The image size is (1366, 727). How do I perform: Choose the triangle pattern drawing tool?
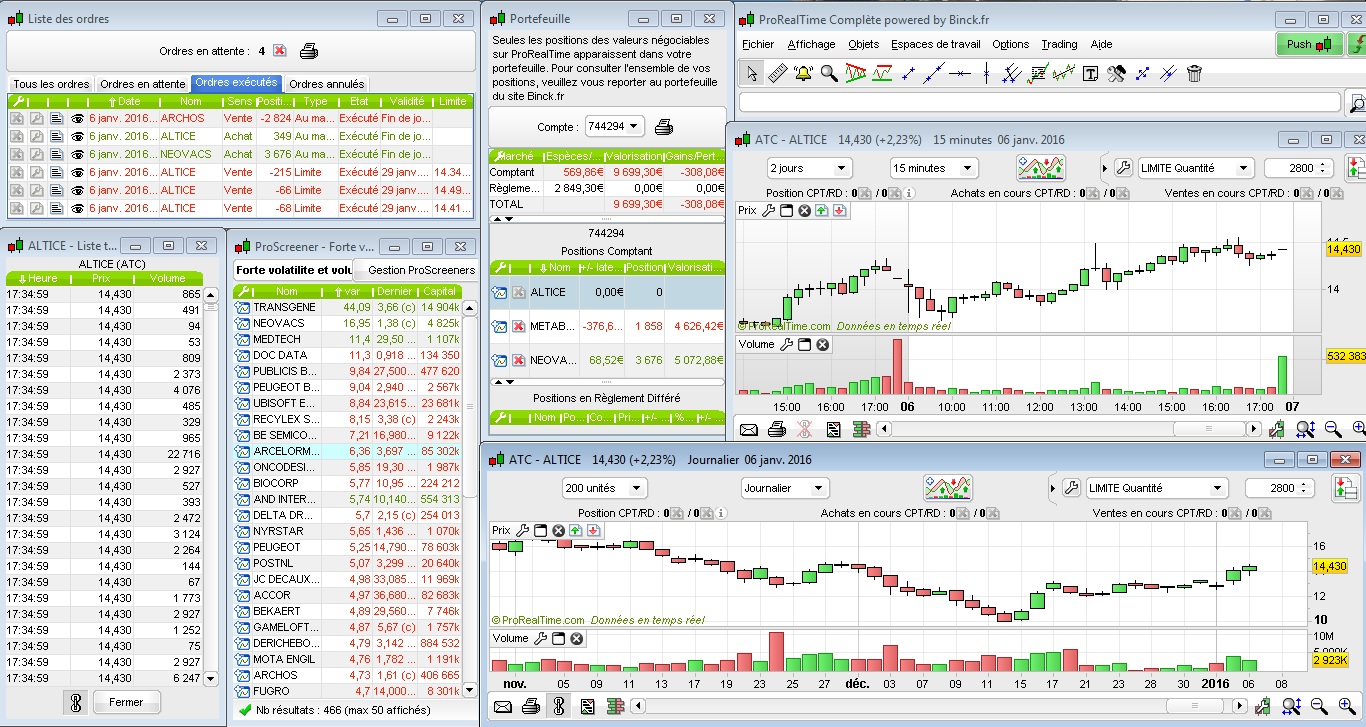click(x=855, y=73)
